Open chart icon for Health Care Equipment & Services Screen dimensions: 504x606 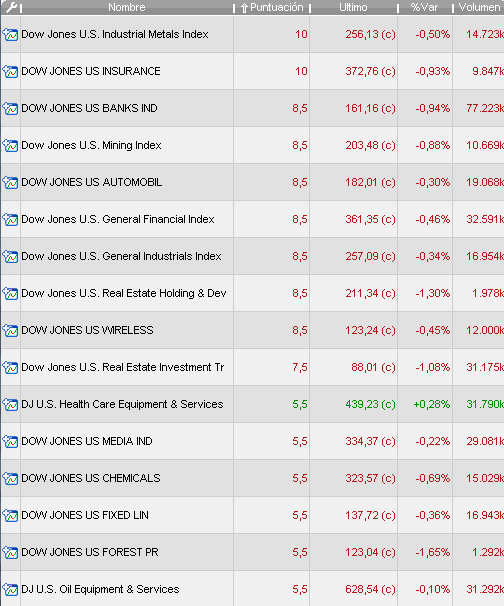click(x=10, y=405)
